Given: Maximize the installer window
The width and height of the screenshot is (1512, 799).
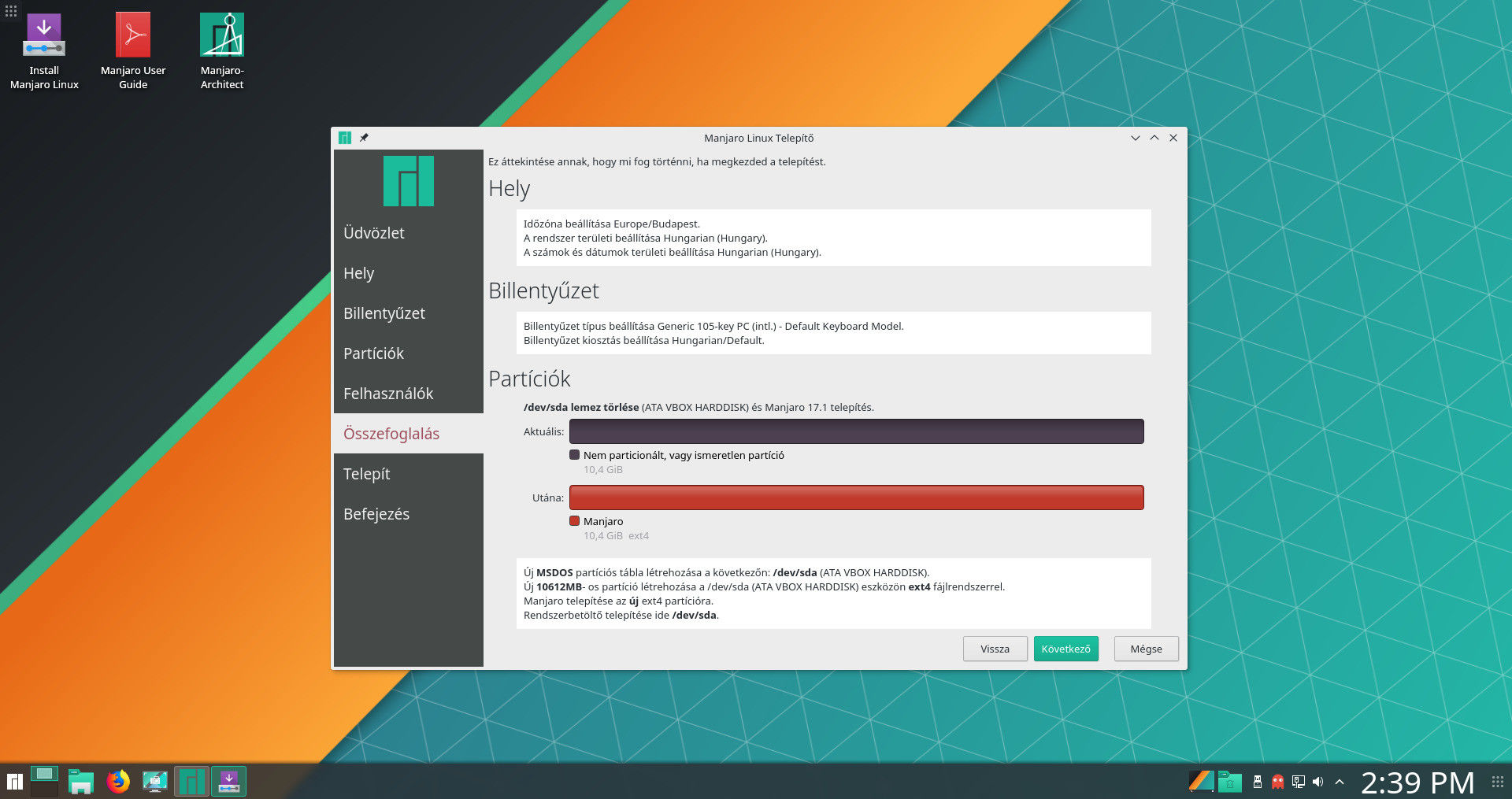Looking at the screenshot, I should (1154, 138).
